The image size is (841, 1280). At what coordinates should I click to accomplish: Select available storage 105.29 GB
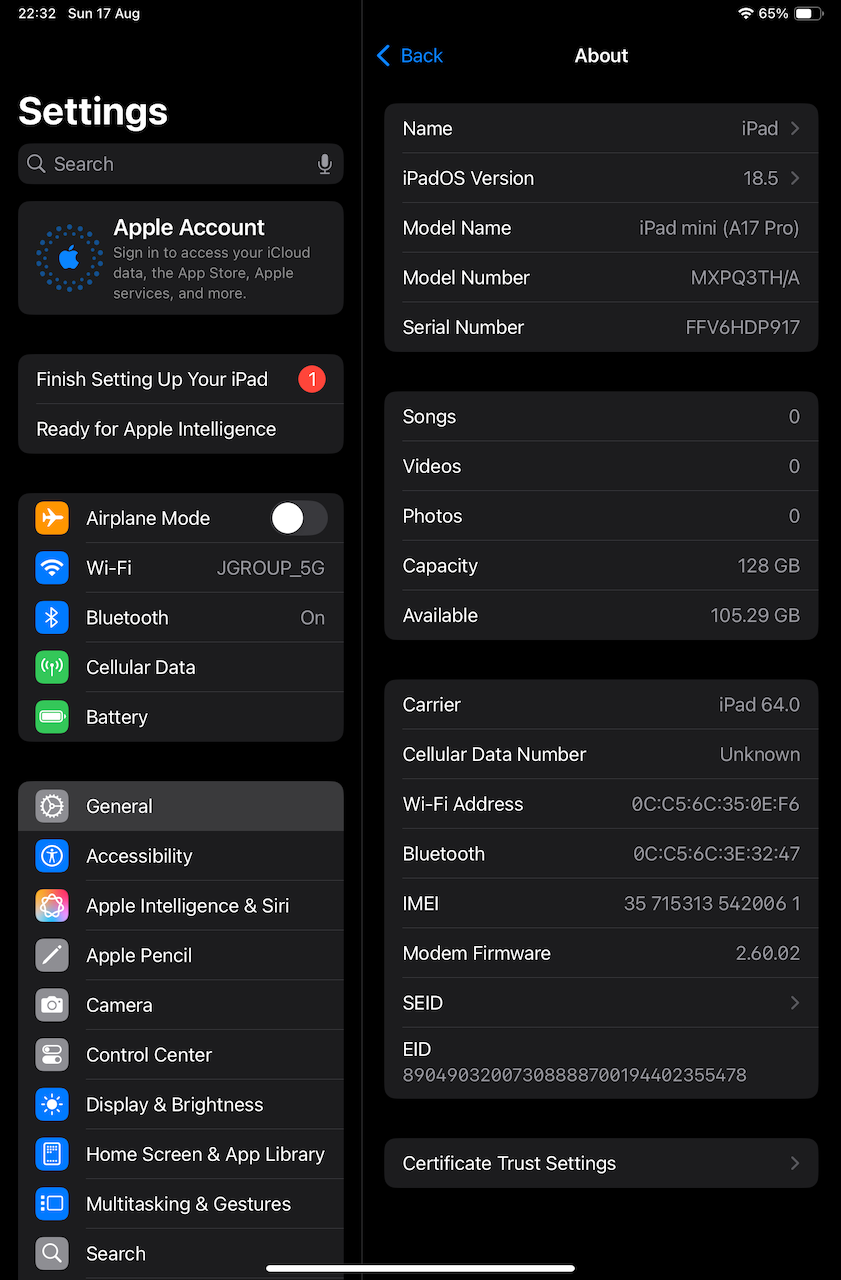(x=756, y=616)
